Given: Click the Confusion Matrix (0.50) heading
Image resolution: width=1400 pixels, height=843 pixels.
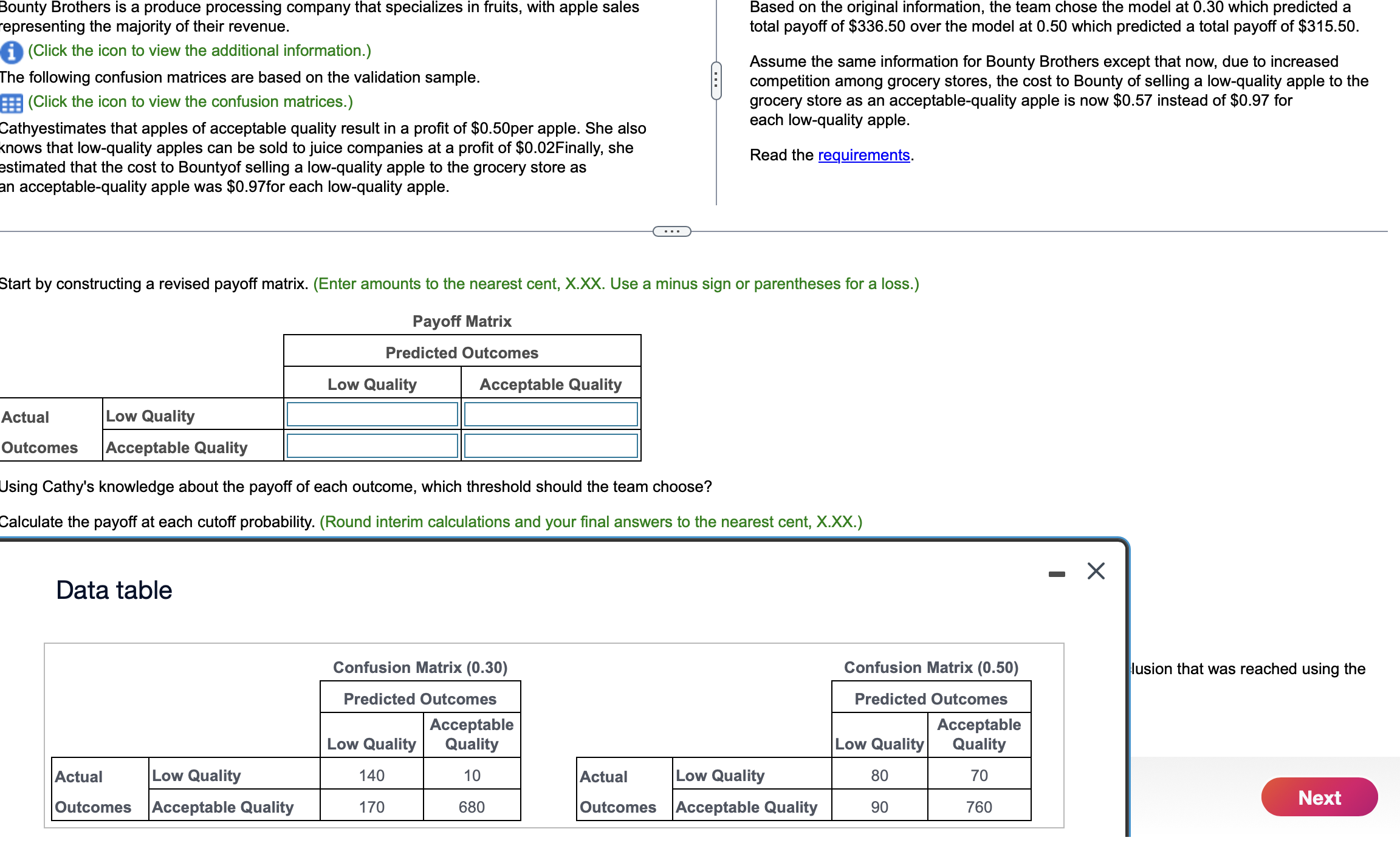Looking at the screenshot, I should pos(931,667).
